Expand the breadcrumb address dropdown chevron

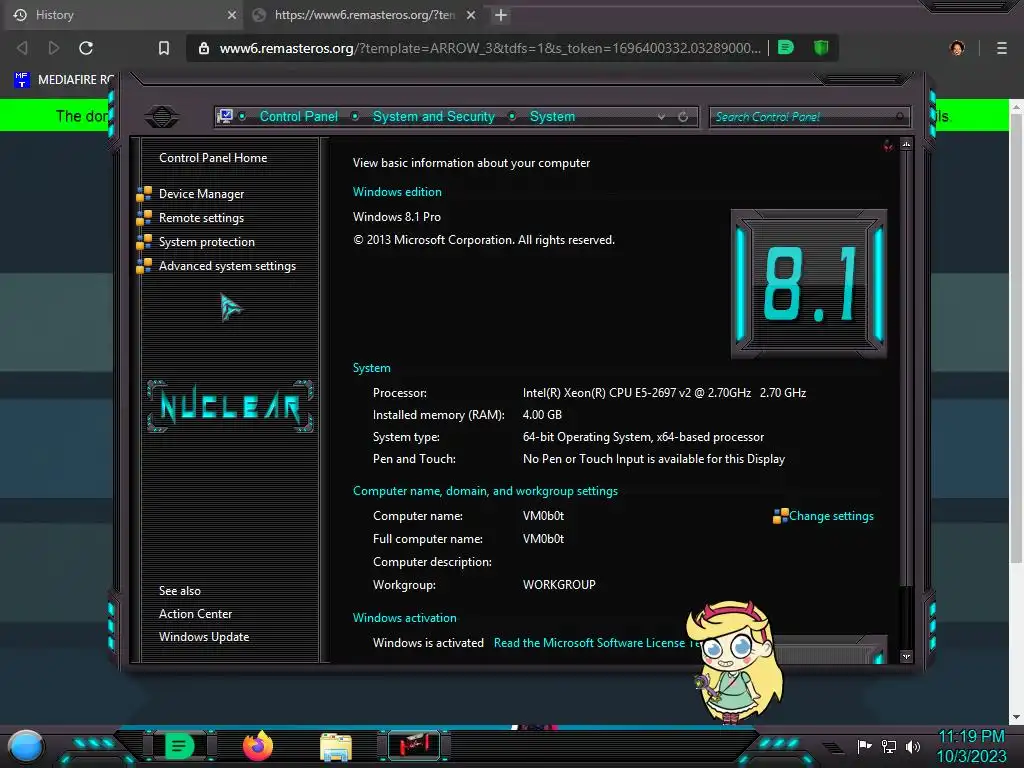coord(662,117)
